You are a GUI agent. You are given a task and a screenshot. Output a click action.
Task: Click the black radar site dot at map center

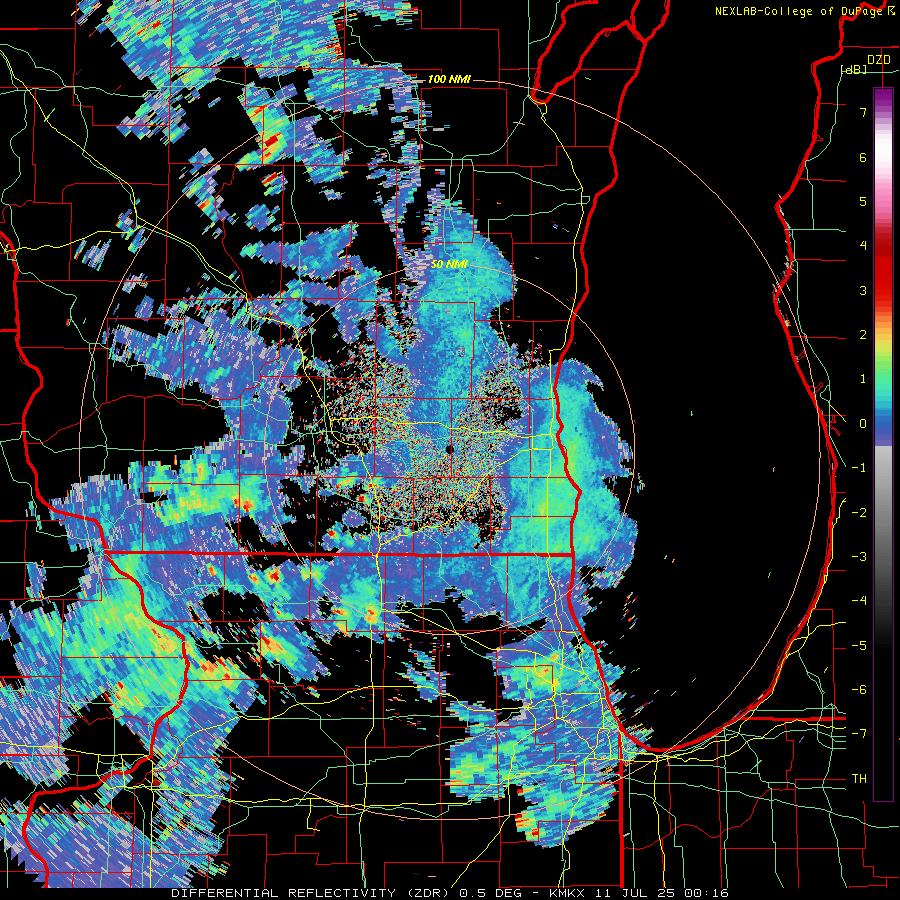point(449,449)
